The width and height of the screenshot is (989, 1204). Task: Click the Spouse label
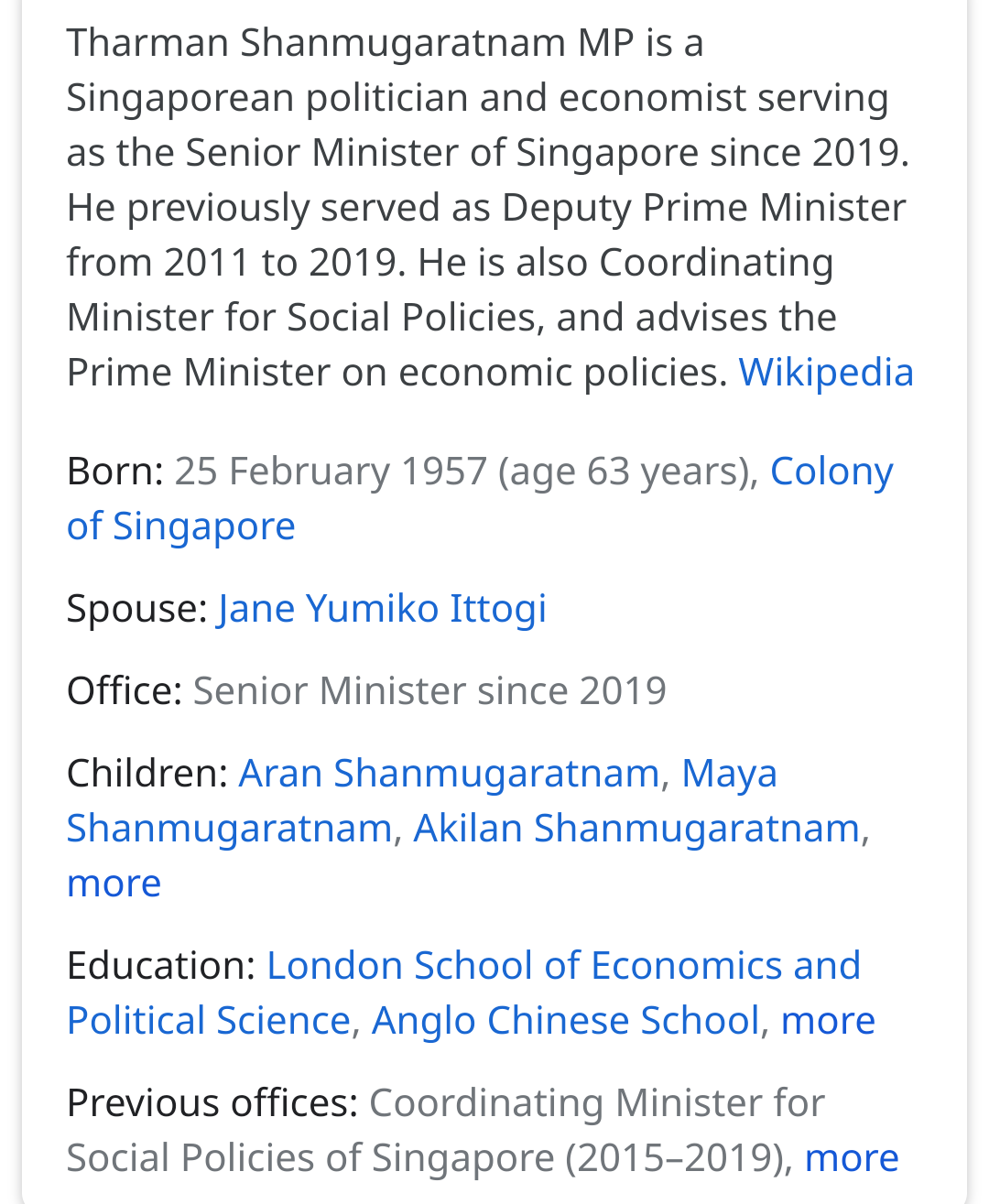click(137, 609)
